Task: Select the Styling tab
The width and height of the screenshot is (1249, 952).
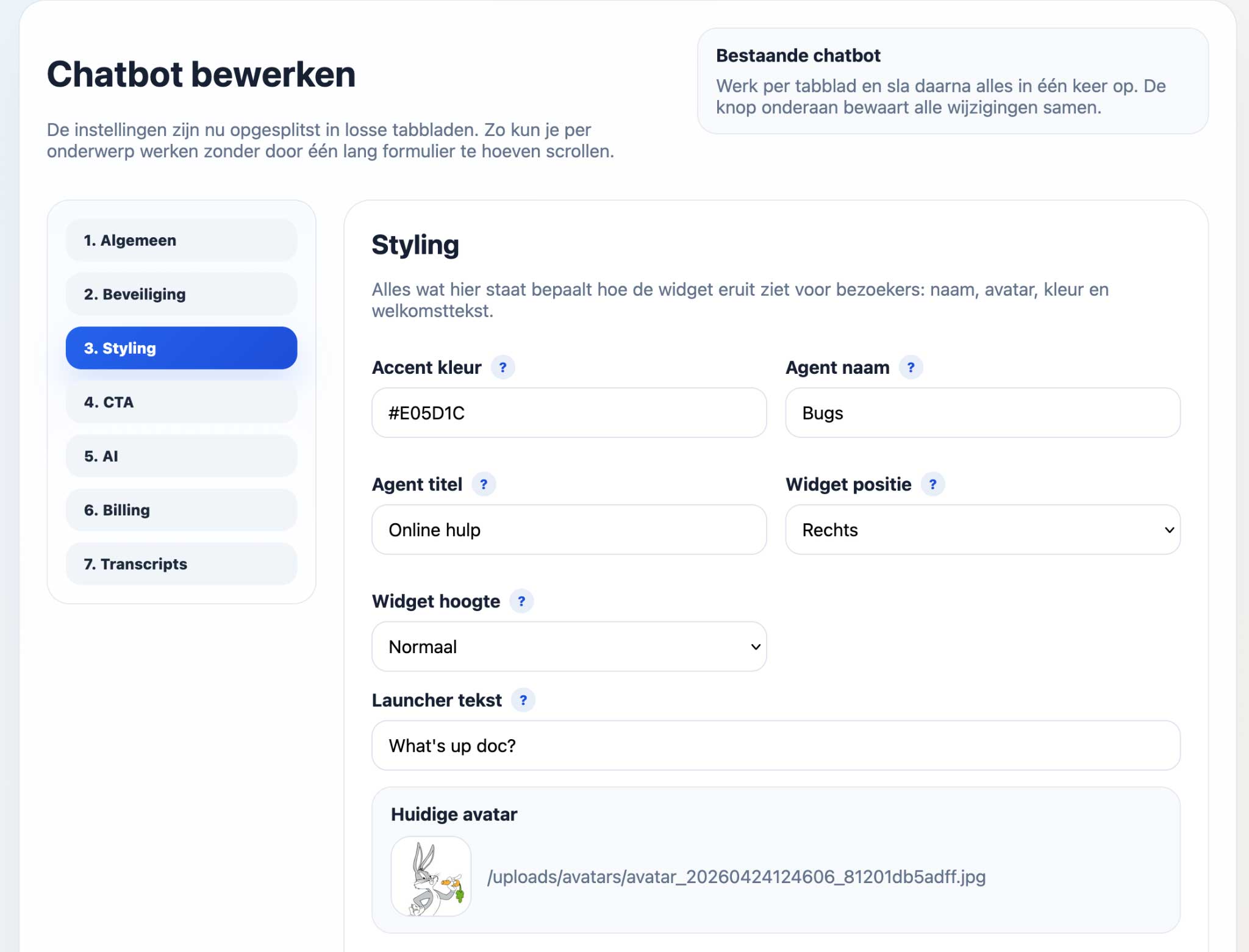Action: click(181, 348)
